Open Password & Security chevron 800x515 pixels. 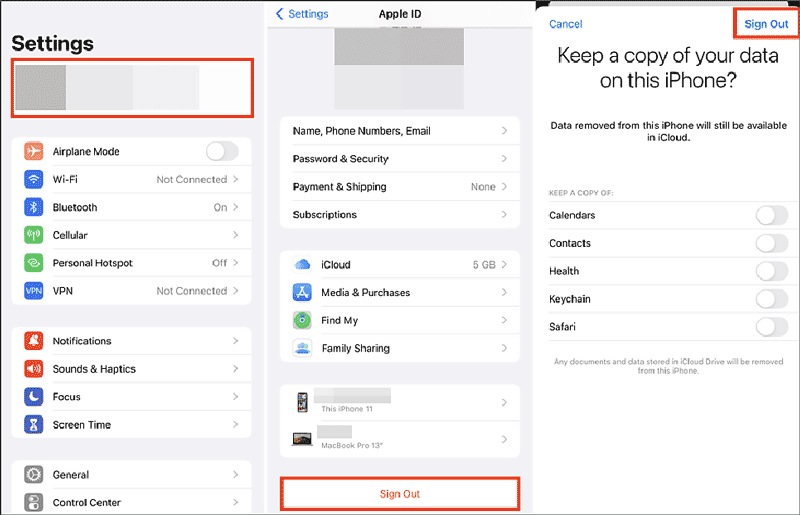coord(504,159)
